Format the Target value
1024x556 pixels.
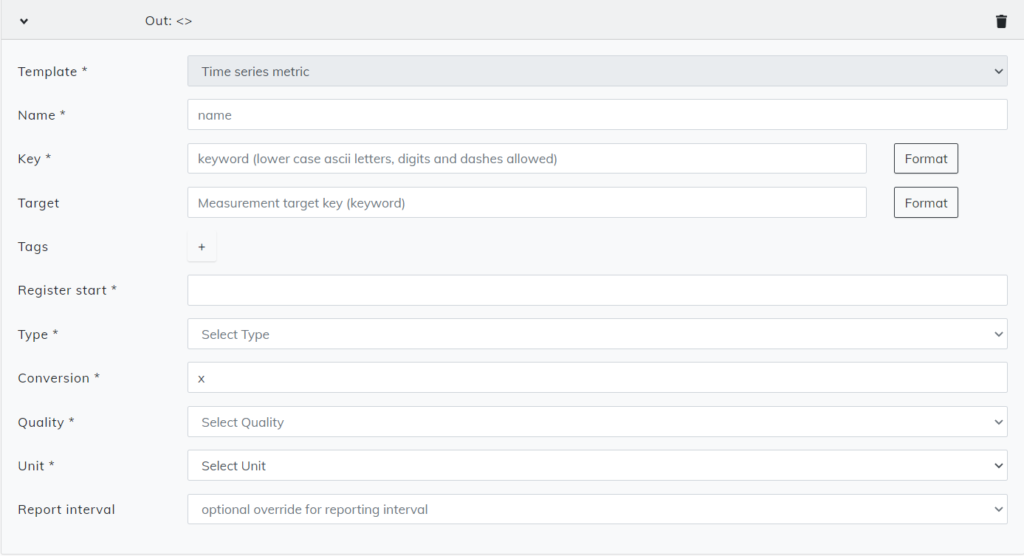click(x=925, y=203)
